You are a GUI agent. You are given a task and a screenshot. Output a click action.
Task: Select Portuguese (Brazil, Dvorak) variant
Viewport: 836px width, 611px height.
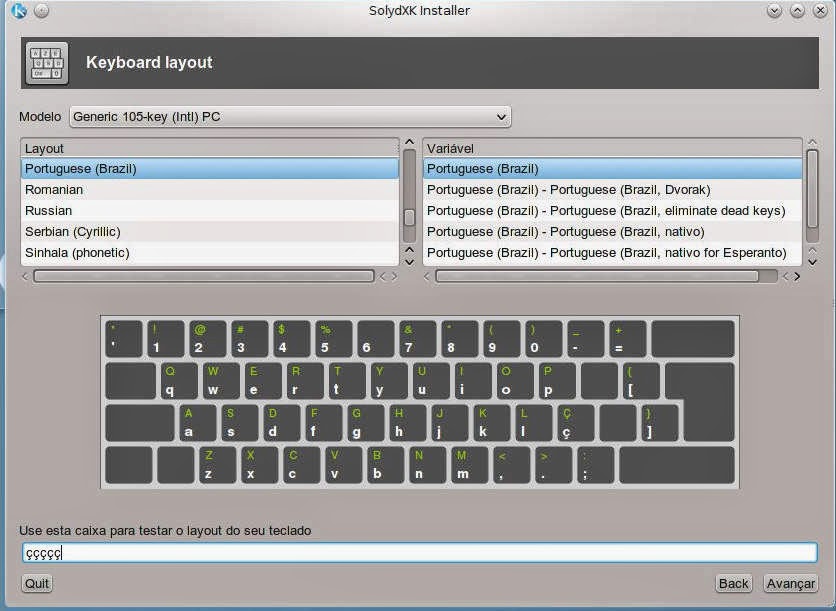click(612, 190)
